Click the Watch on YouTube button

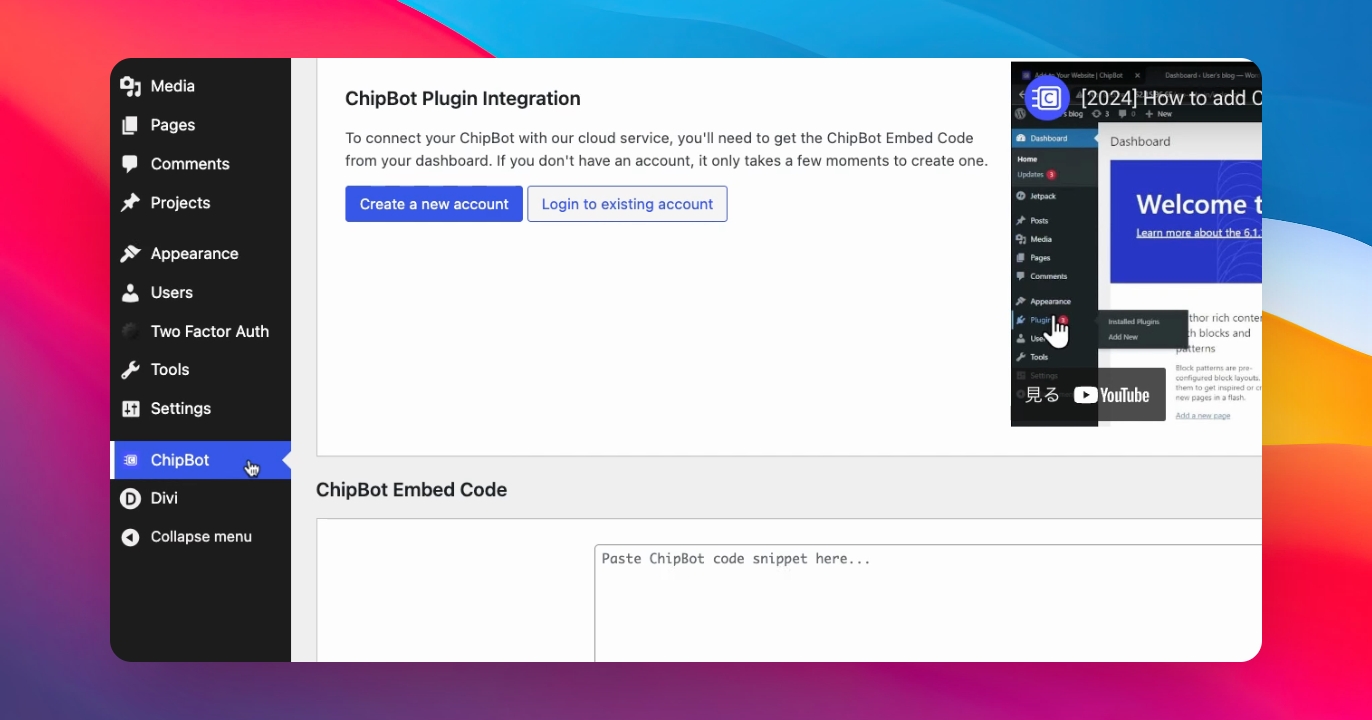coord(1088,395)
